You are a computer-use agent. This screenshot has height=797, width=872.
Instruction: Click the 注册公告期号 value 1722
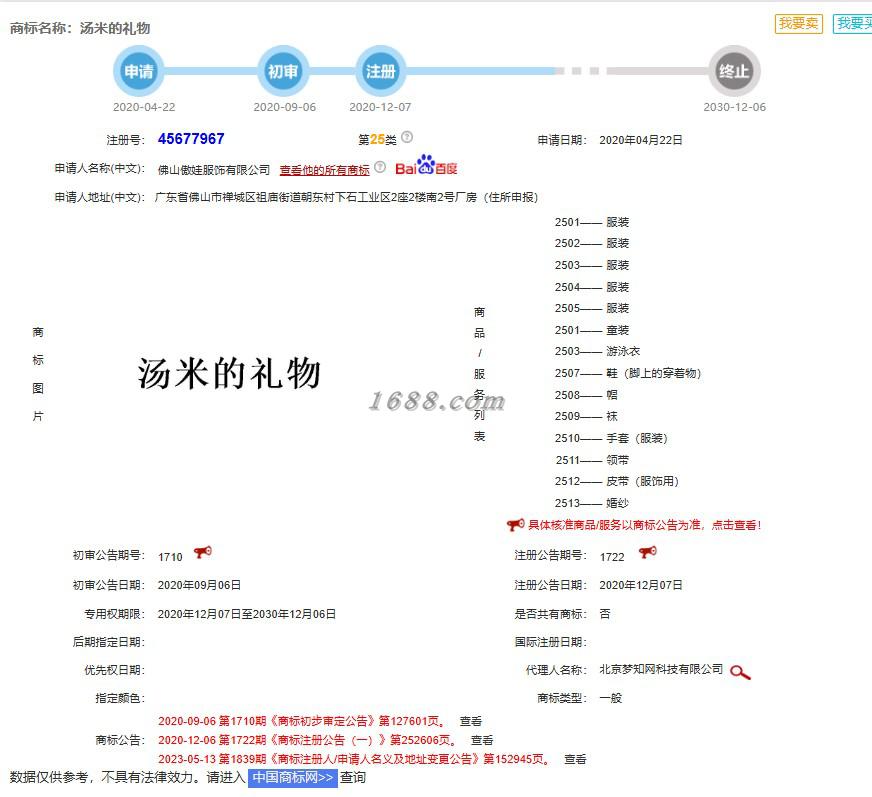coord(612,557)
